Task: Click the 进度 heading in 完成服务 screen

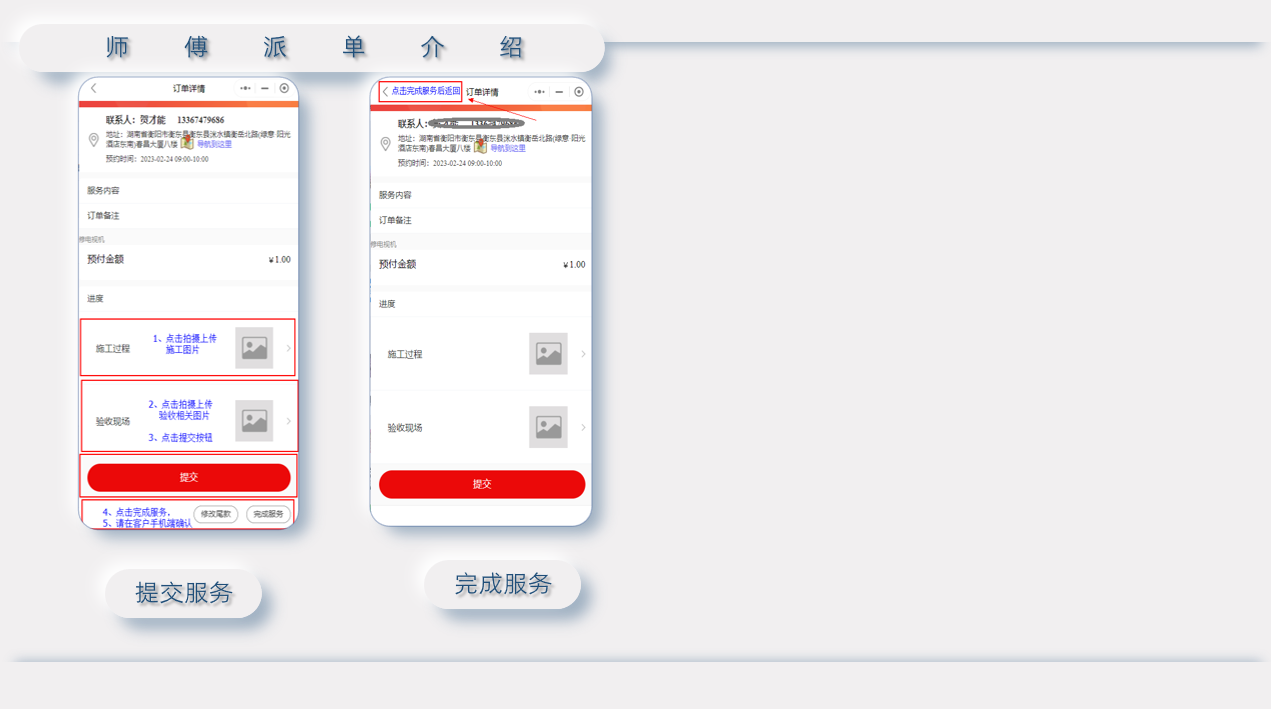Action: (387, 304)
